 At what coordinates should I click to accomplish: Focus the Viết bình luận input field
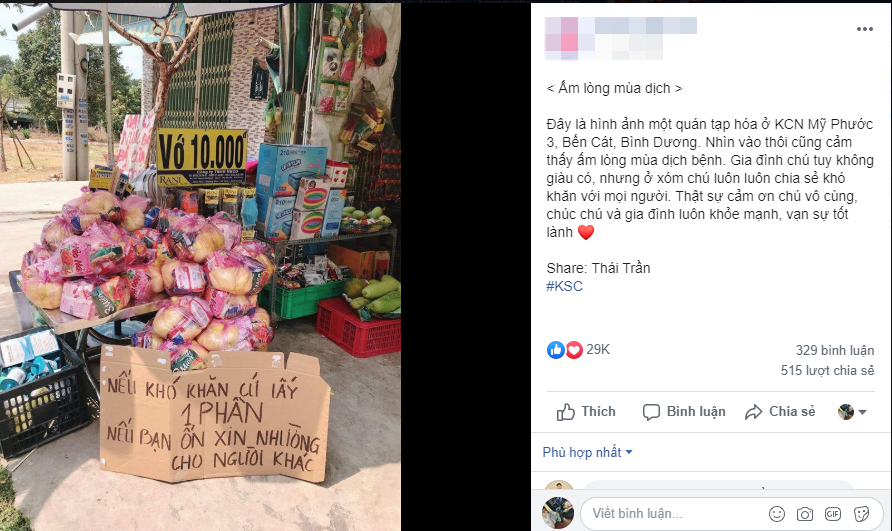[x=671, y=514]
